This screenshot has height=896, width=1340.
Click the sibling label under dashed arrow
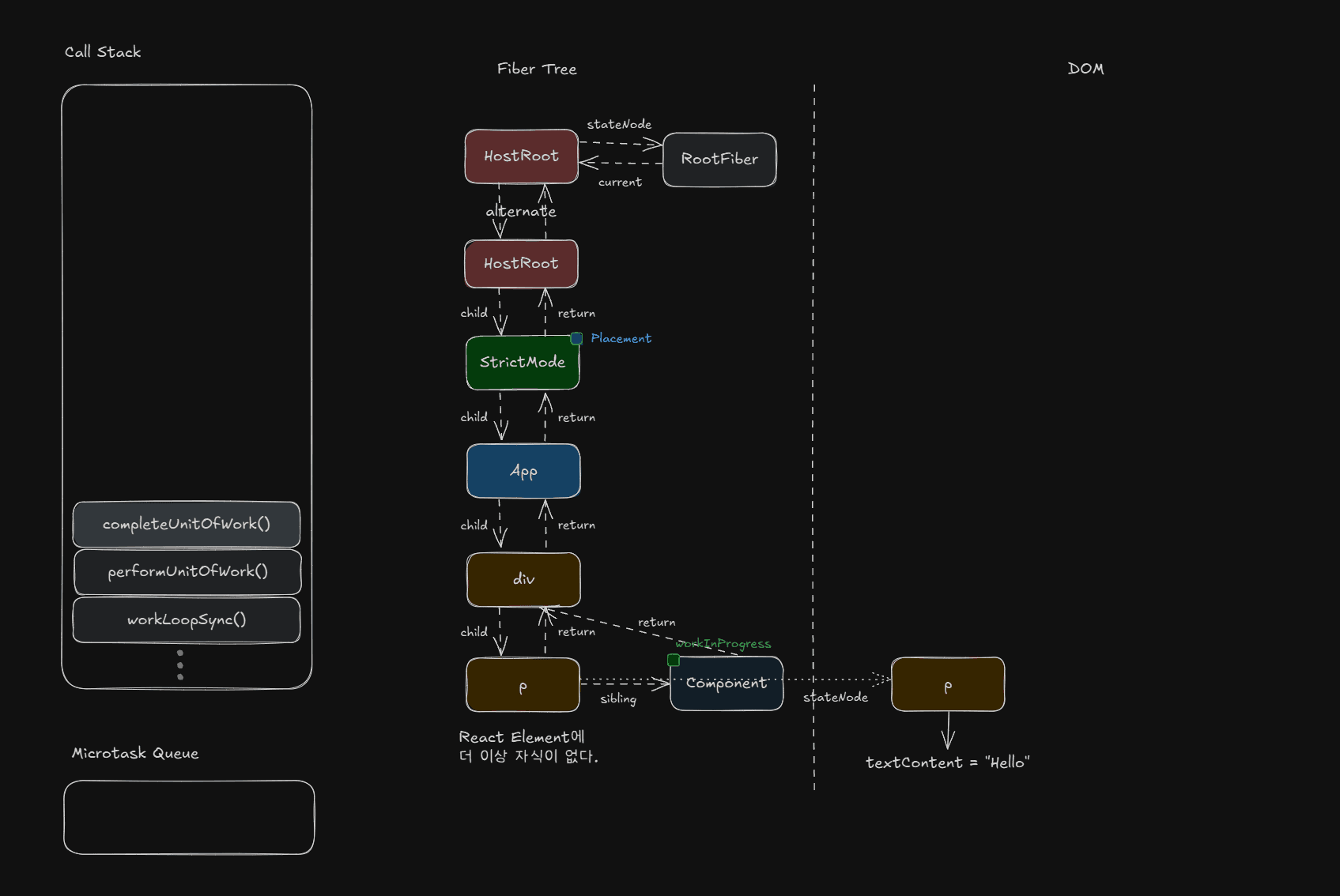point(617,699)
